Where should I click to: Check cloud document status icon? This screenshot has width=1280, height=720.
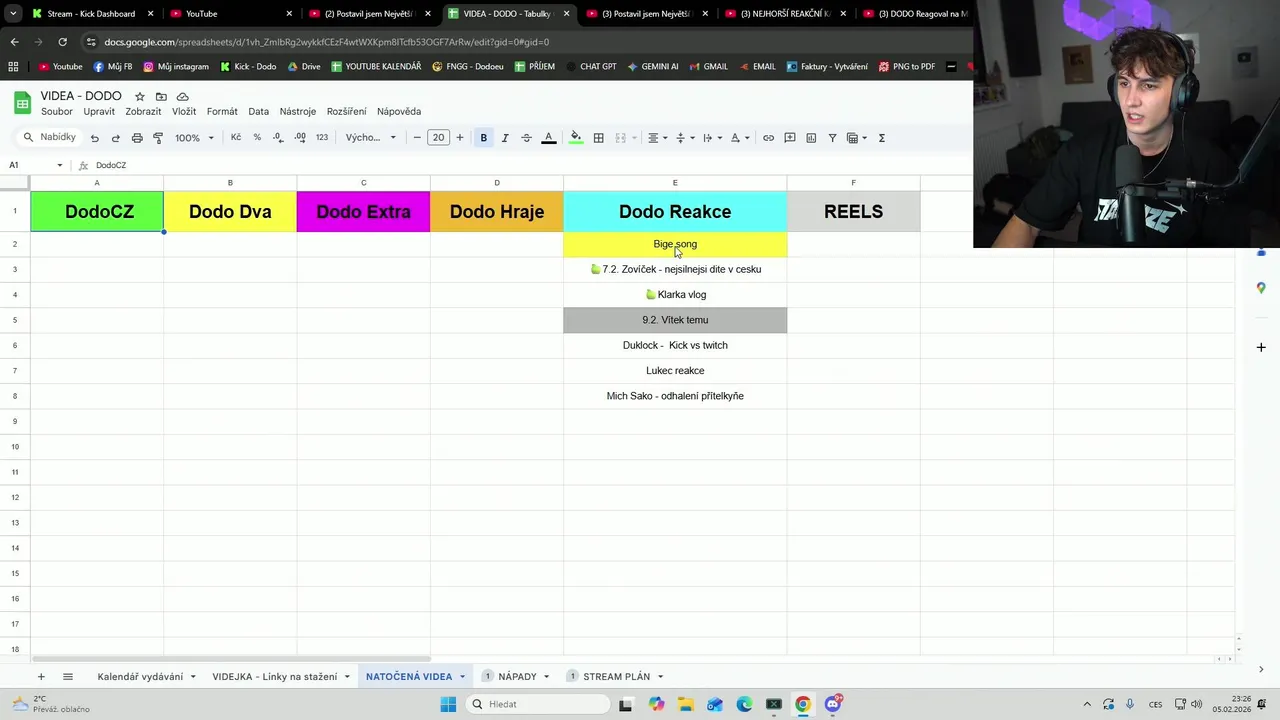183,97
